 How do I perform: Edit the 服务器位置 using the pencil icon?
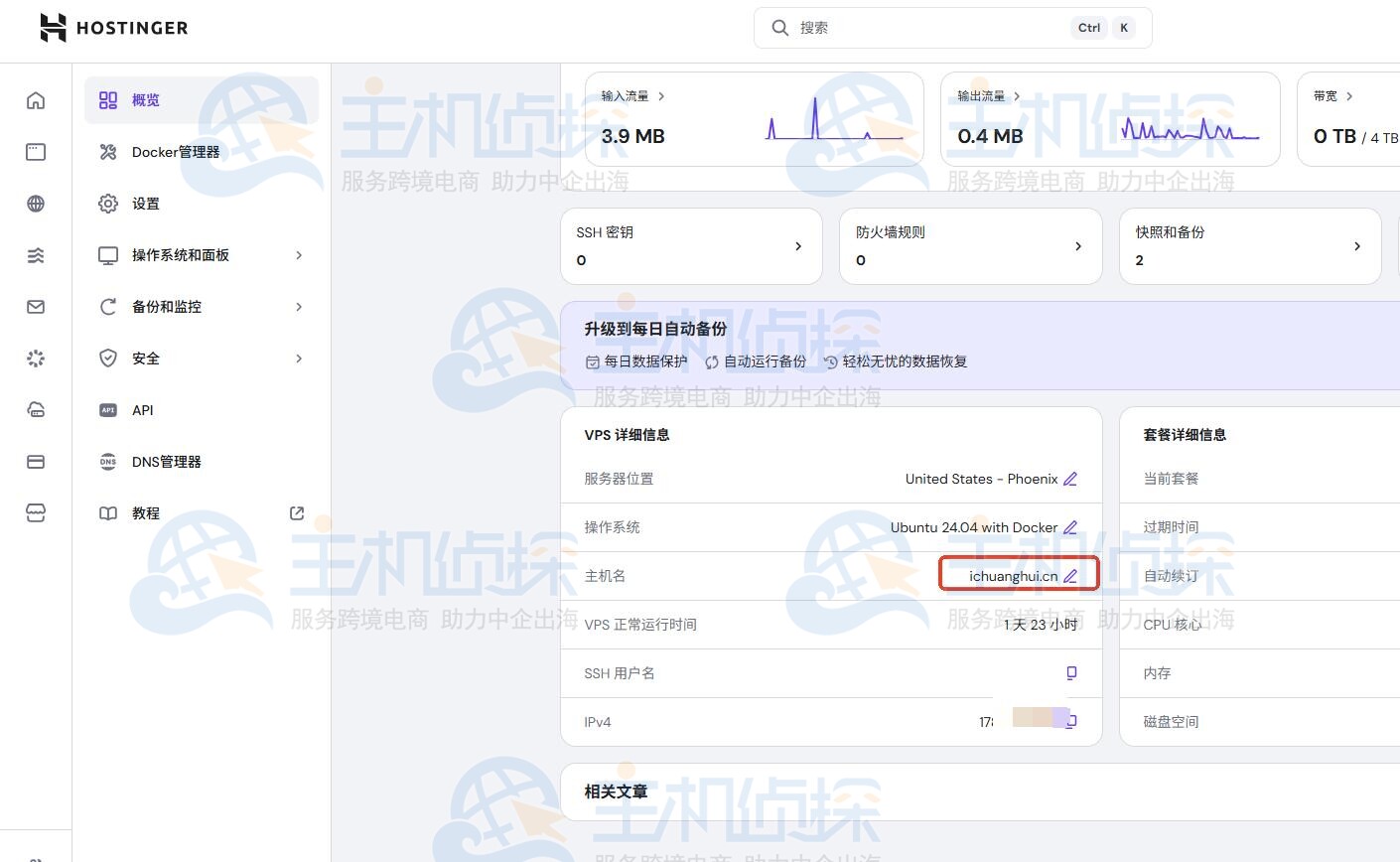[x=1069, y=479]
